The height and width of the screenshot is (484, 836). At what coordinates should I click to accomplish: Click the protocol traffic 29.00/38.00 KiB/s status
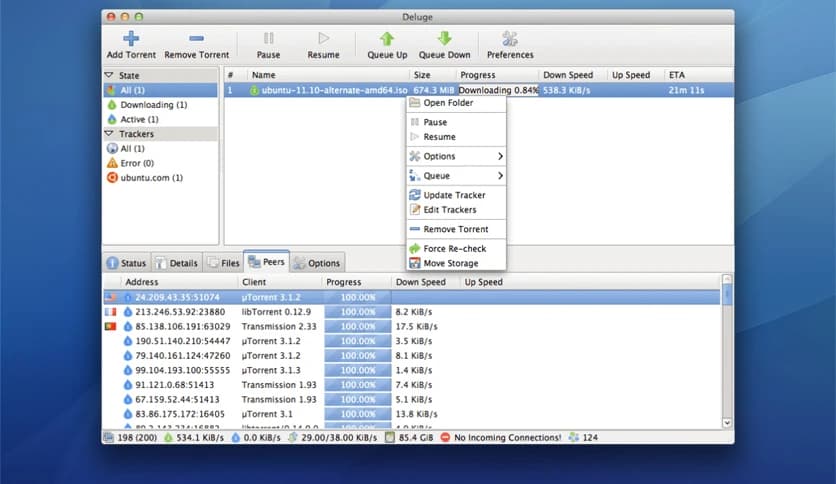click(333, 438)
